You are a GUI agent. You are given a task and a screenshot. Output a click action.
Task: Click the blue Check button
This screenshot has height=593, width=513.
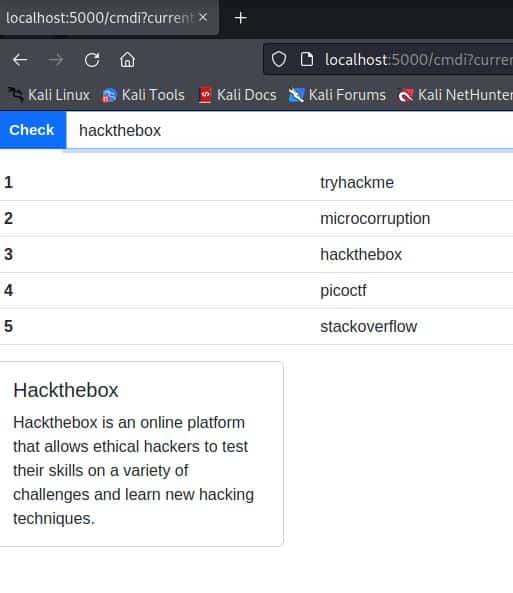33,130
